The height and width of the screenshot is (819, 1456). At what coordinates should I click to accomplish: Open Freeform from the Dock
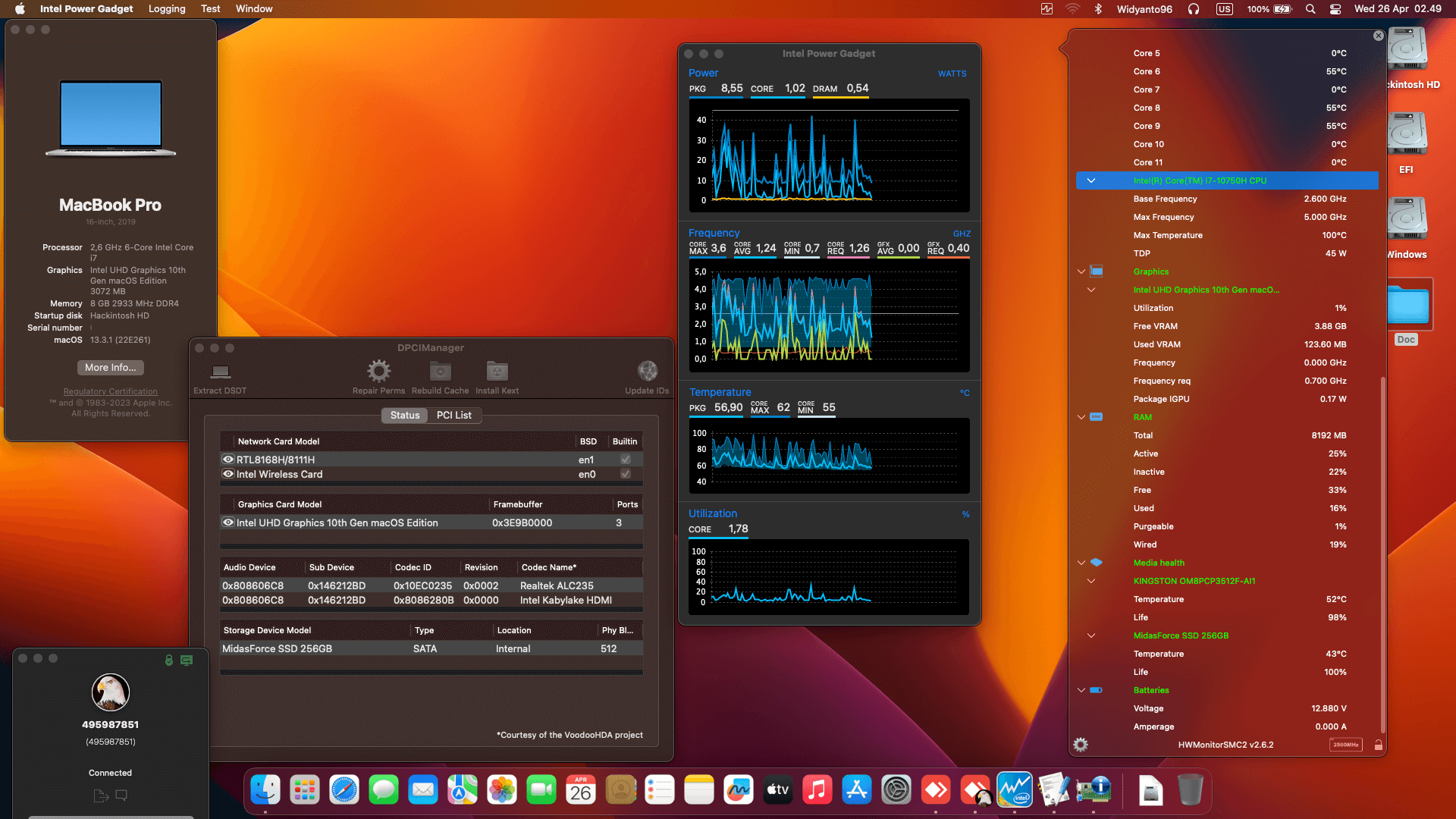pyautogui.click(x=739, y=790)
